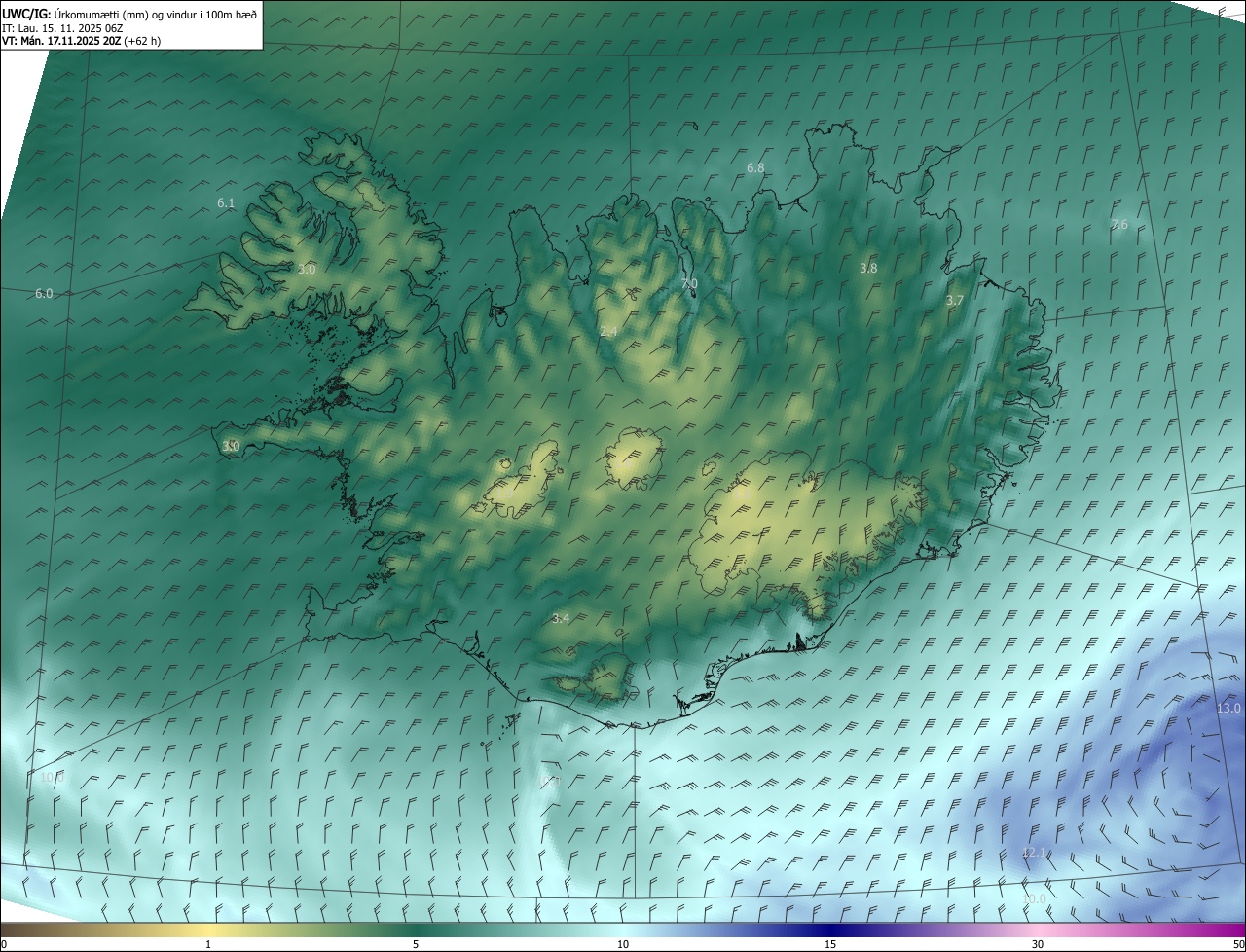Click the 'VT: Mán. 17.11.2025 20Z' valid time
This screenshot has width=1246, height=952.
81,41
